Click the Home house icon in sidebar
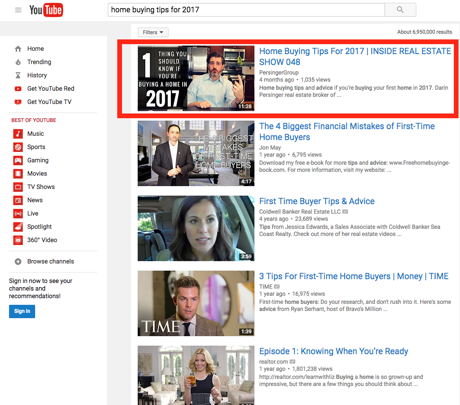The height and width of the screenshot is (405, 460). point(18,49)
